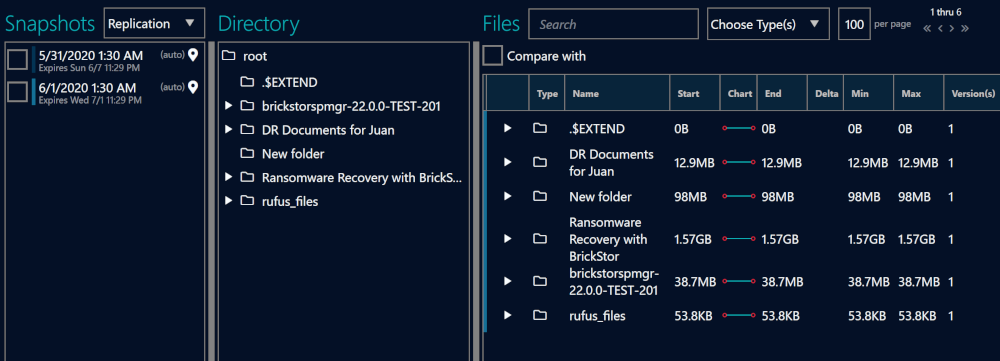The width and height of the screenshot is (1000, 361).
Task: Click brickstorspmgr-22.0.0-TEST-201 folder icon in Directory
Action: click(x=247, y=106)
